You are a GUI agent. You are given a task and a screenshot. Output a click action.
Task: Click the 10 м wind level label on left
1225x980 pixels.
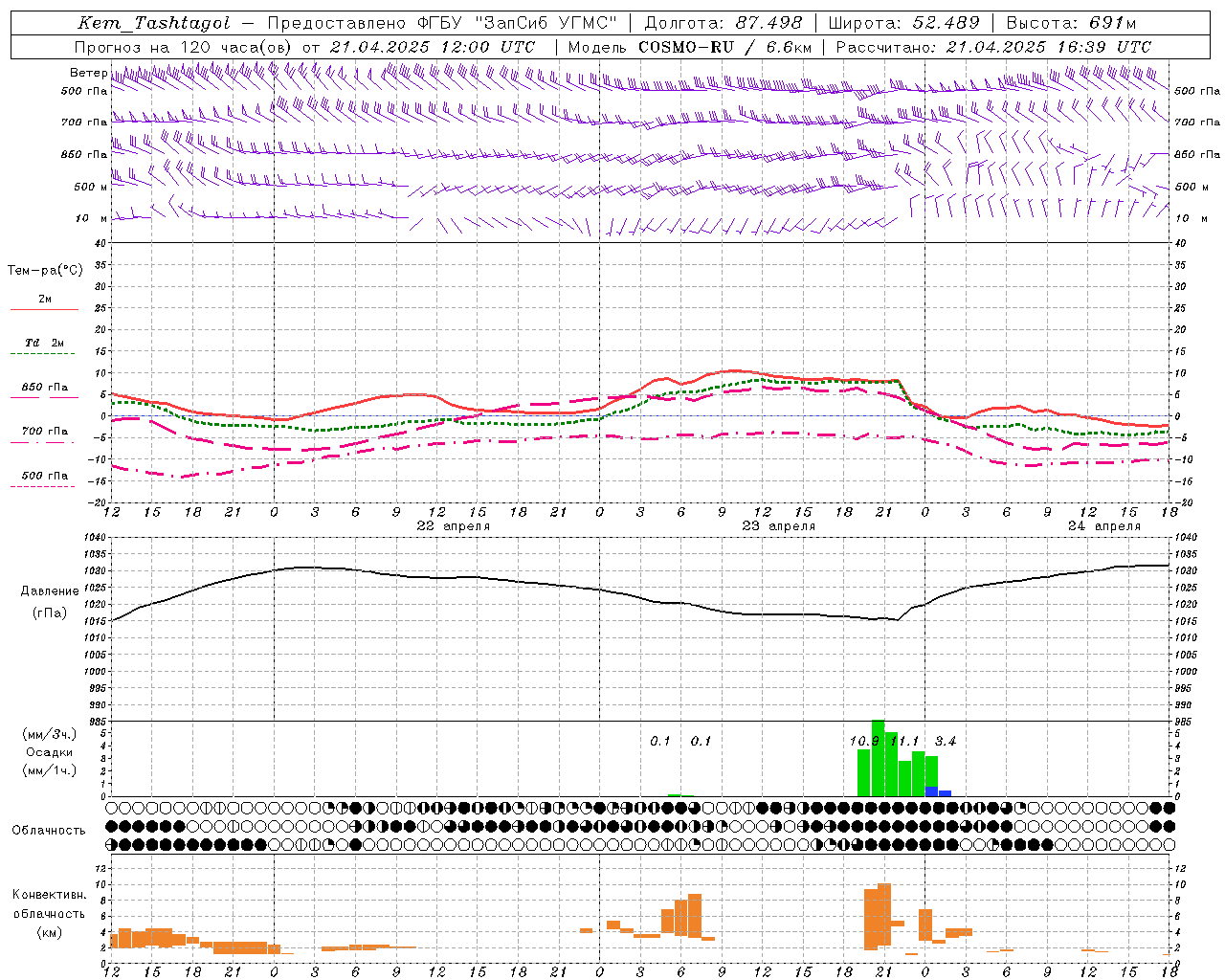[92, 218]
